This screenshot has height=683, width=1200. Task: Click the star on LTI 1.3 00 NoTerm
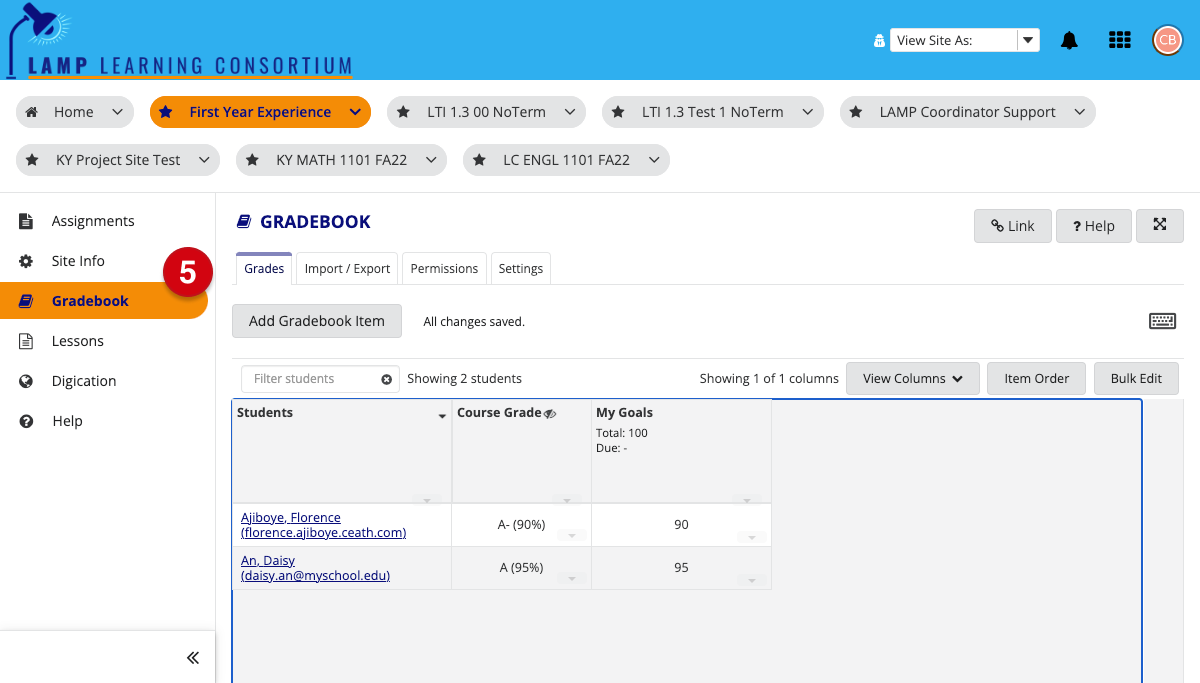coord(403,112)
